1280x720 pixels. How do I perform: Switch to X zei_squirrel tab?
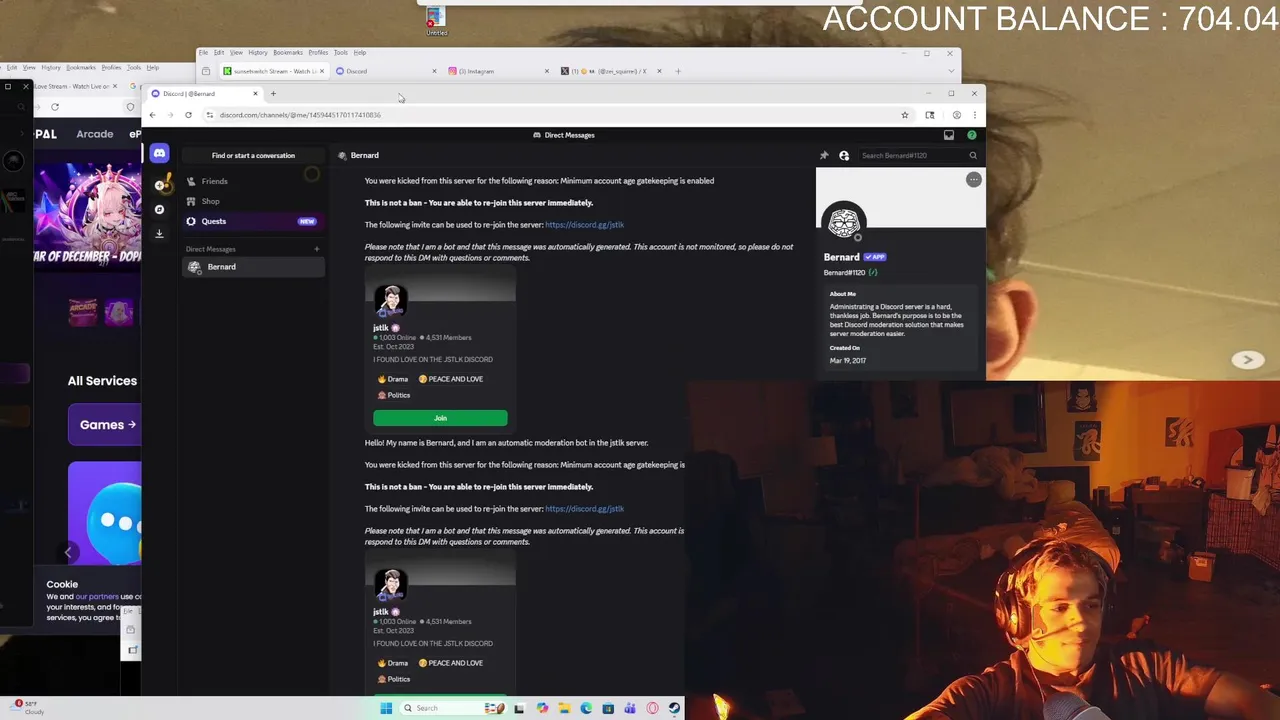click(x=610, y=71)
